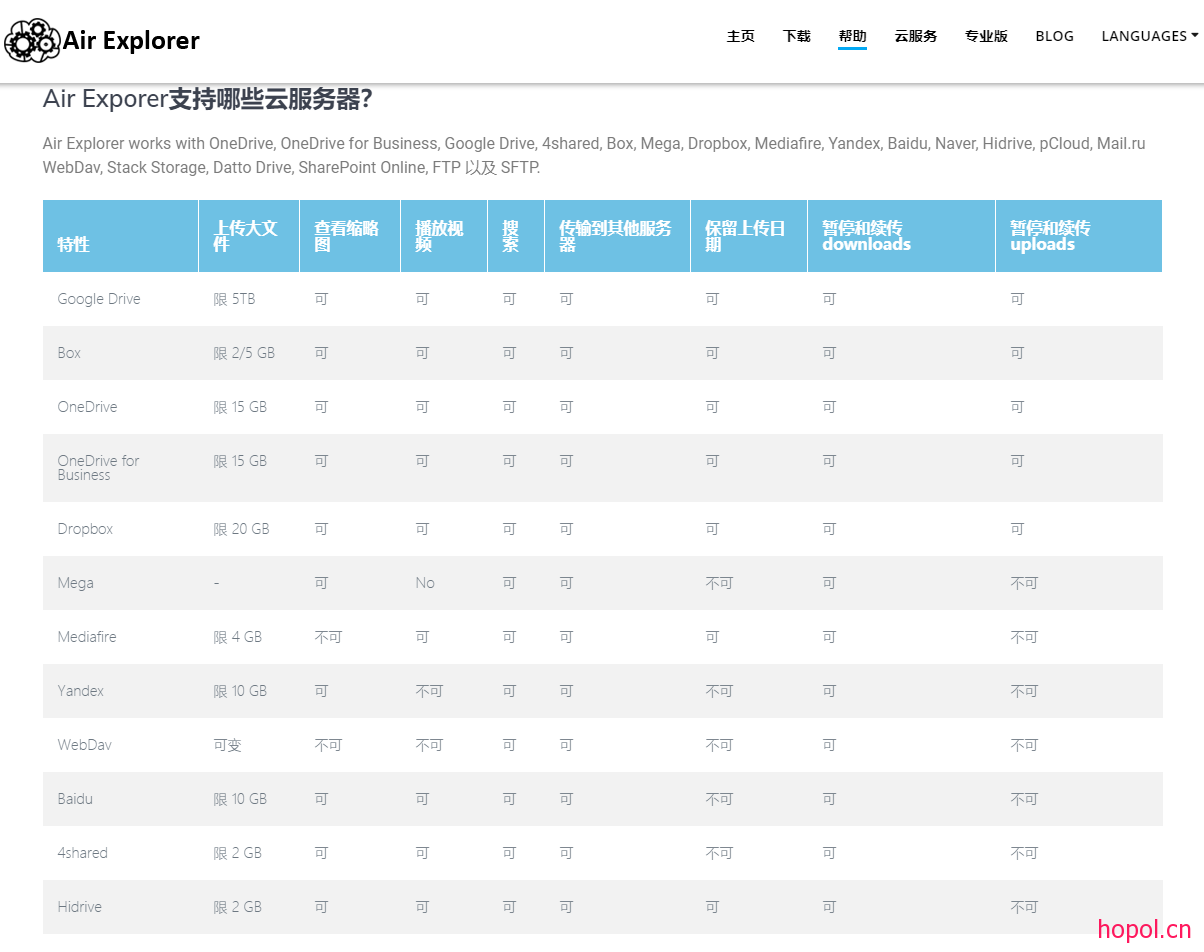
Task: Click the heading Air Exporer支持哪些云服务器?
Action: point(208,99)
